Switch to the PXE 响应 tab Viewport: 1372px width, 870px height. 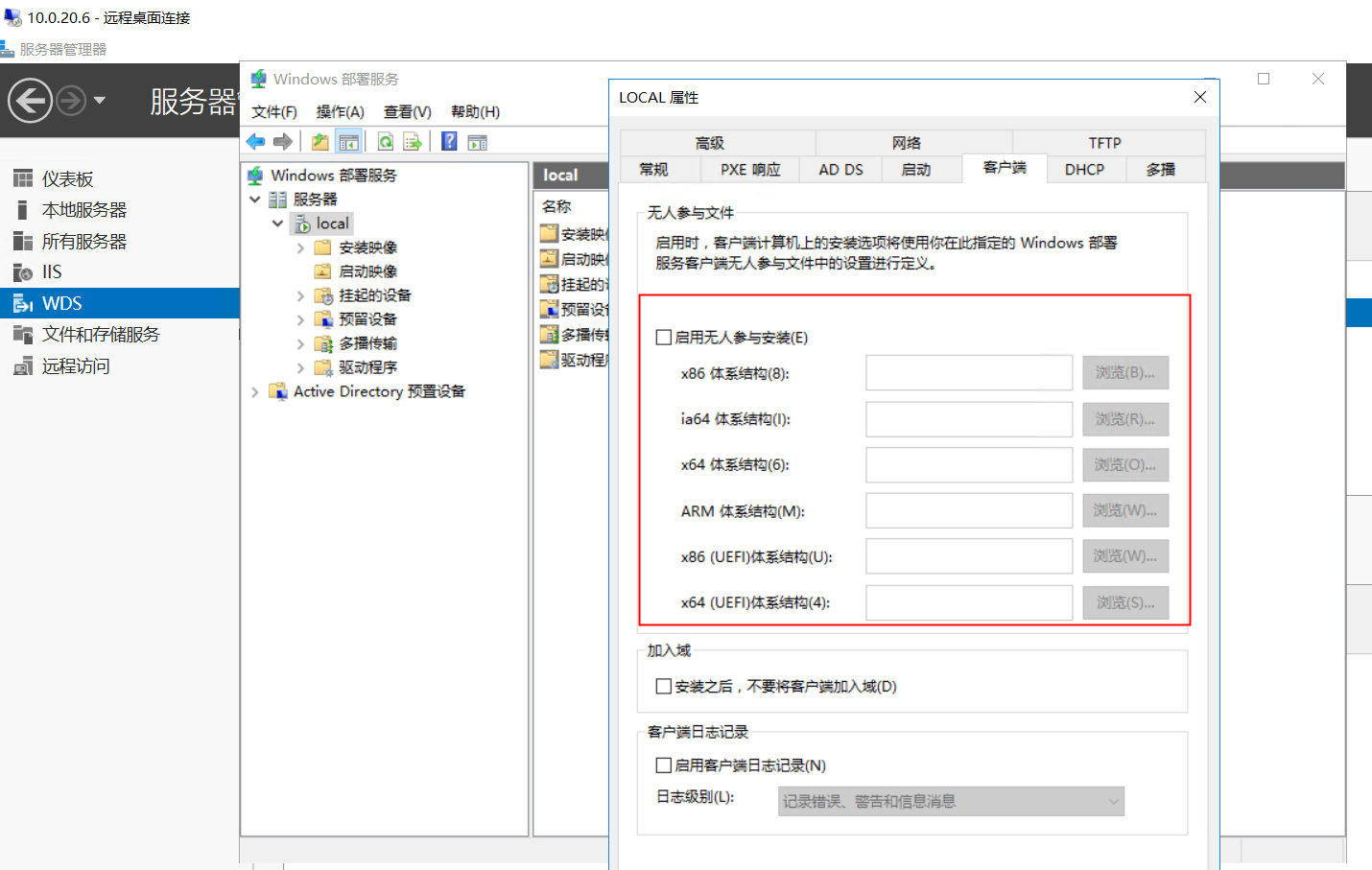click(x=750, y=170)
